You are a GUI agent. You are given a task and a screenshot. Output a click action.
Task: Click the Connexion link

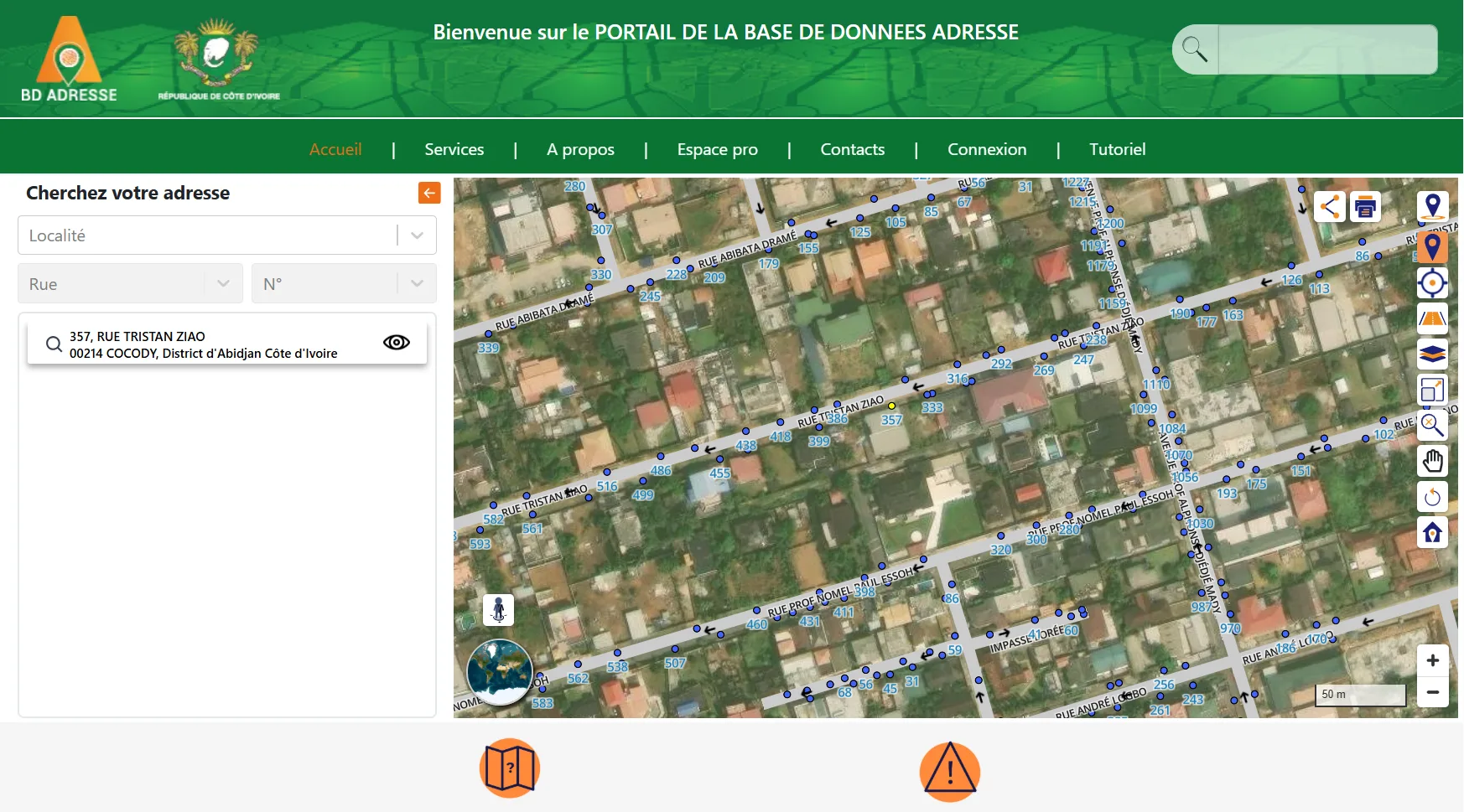pyautogui.click(x=987, y=149)
